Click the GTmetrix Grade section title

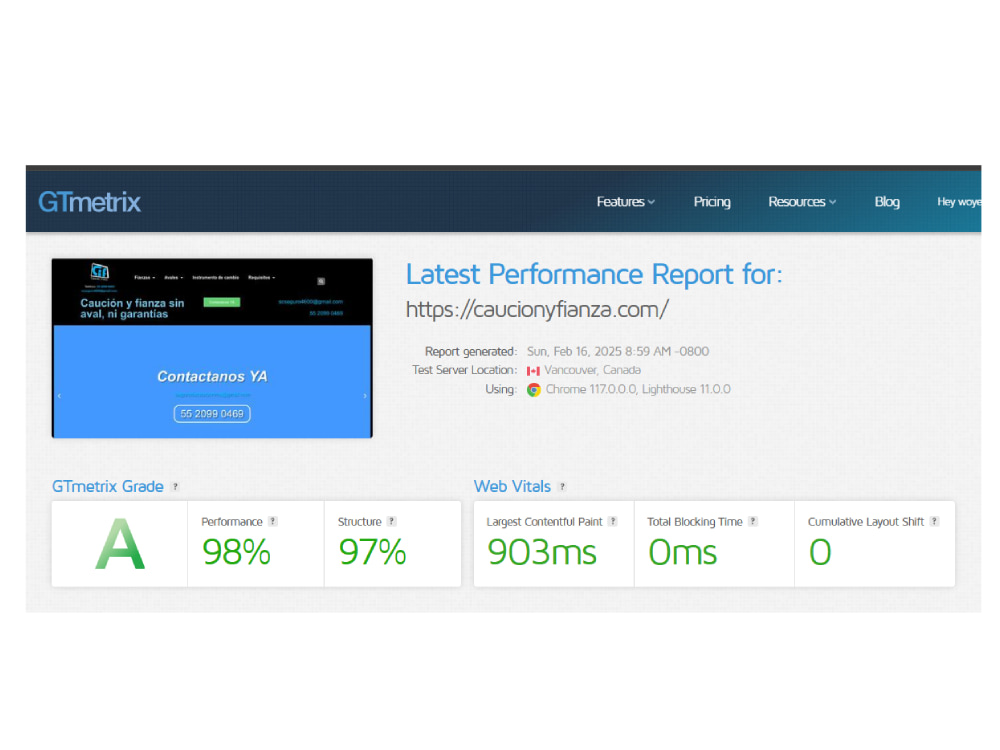pos(108,487)
